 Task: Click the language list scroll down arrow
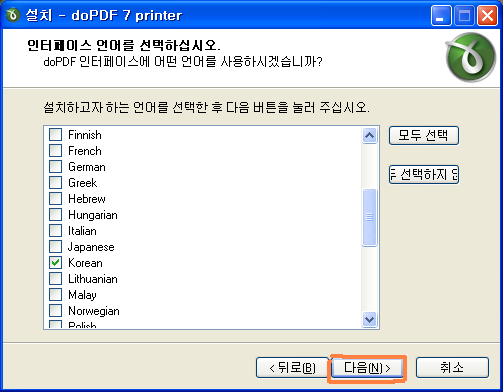click(369, 320)
